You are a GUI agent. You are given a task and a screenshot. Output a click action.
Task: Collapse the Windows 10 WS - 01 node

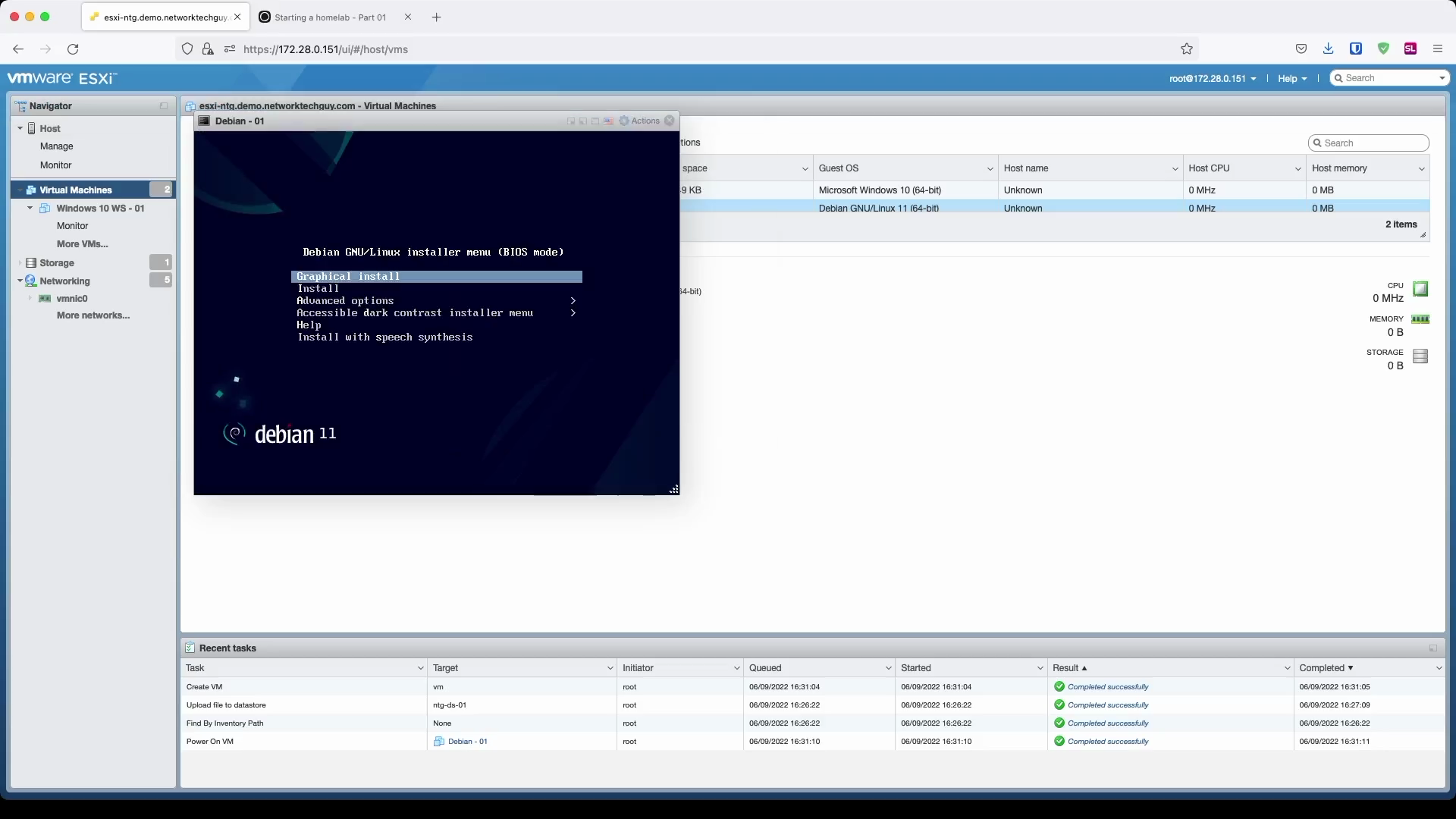pyautogui.click(x=30, y=209)
